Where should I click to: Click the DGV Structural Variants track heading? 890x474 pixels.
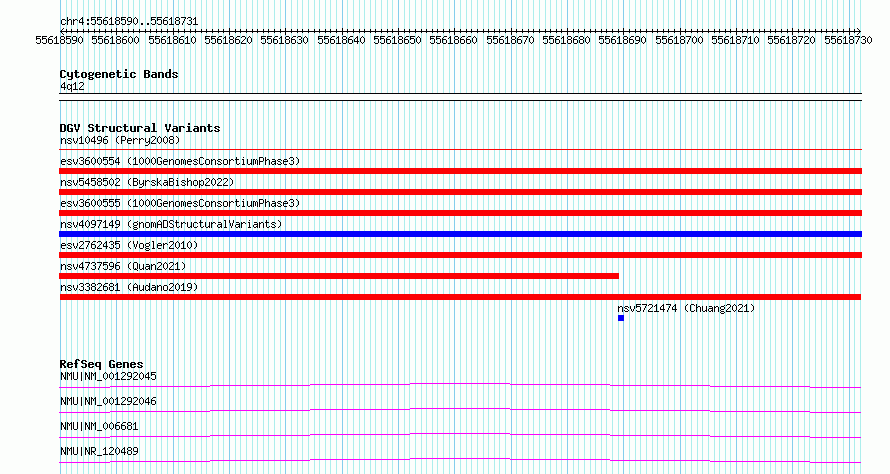[140, 128]
